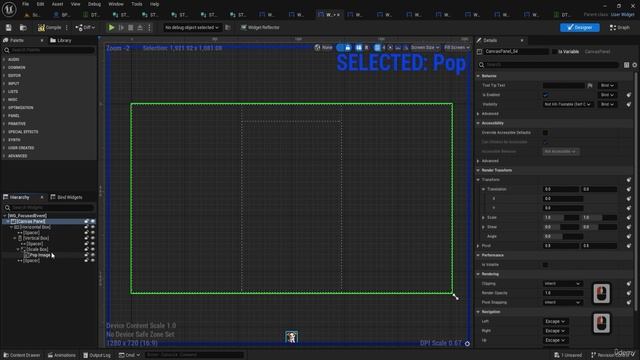The width and height of the screenshot is (640, 360).
Task: Click Details settings gear icon
Action: [635, 65]
